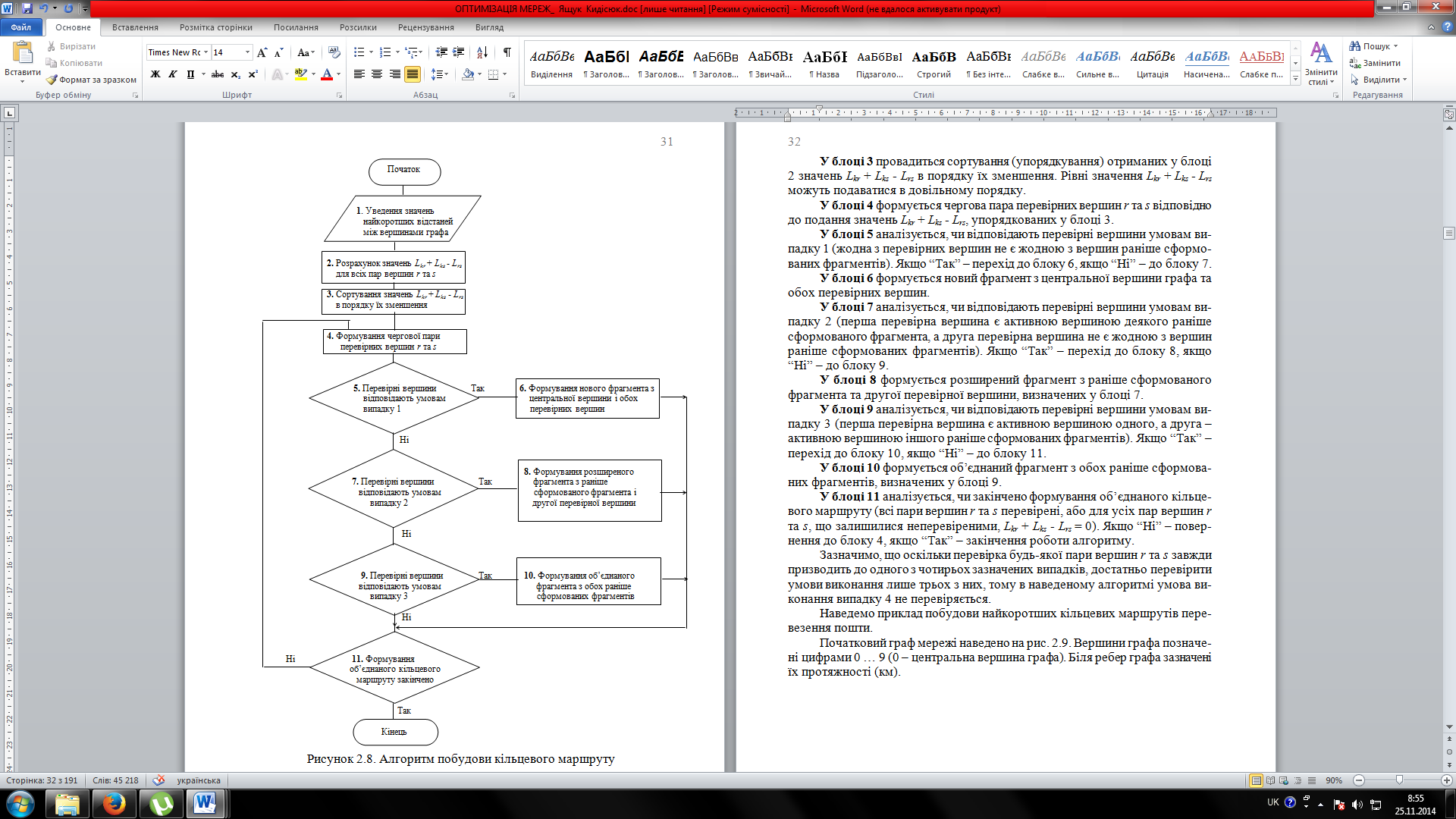Switch to the Вигляд tab
Image resolution: width=1456 pixels, height=819 pixels.
click(x=489, y=27)
